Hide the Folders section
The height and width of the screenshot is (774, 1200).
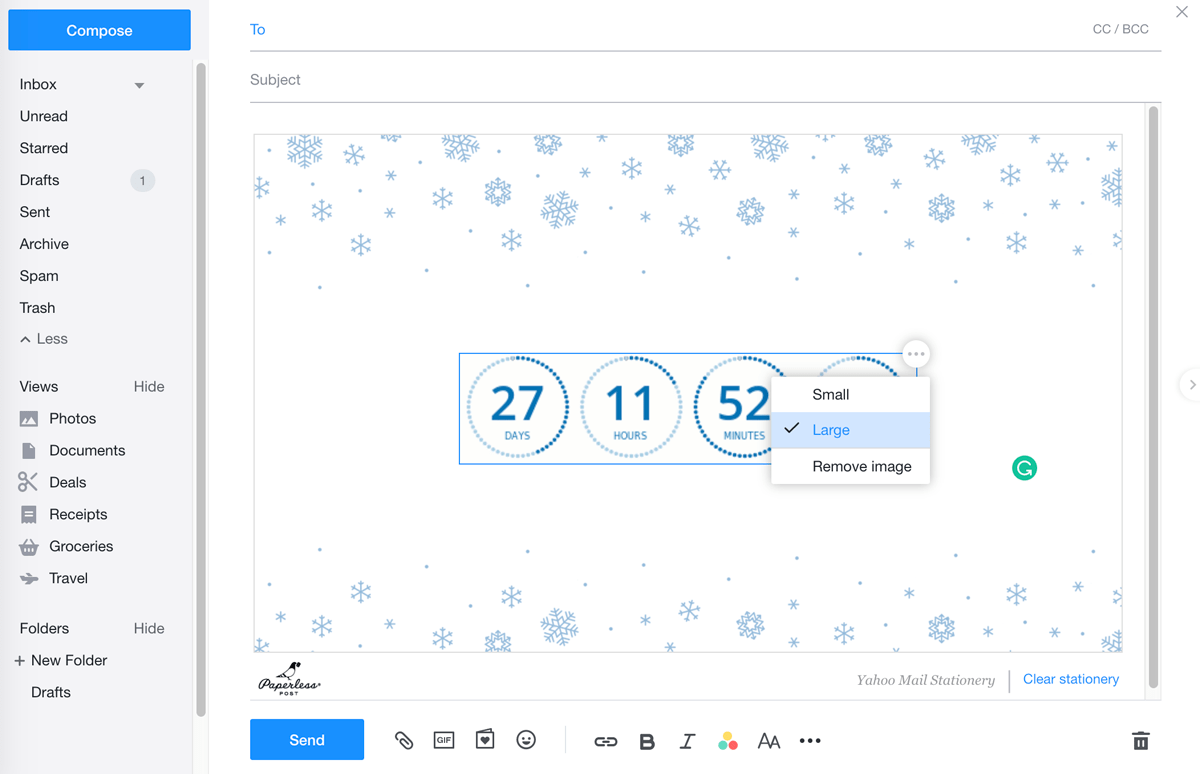coord(149,628)
